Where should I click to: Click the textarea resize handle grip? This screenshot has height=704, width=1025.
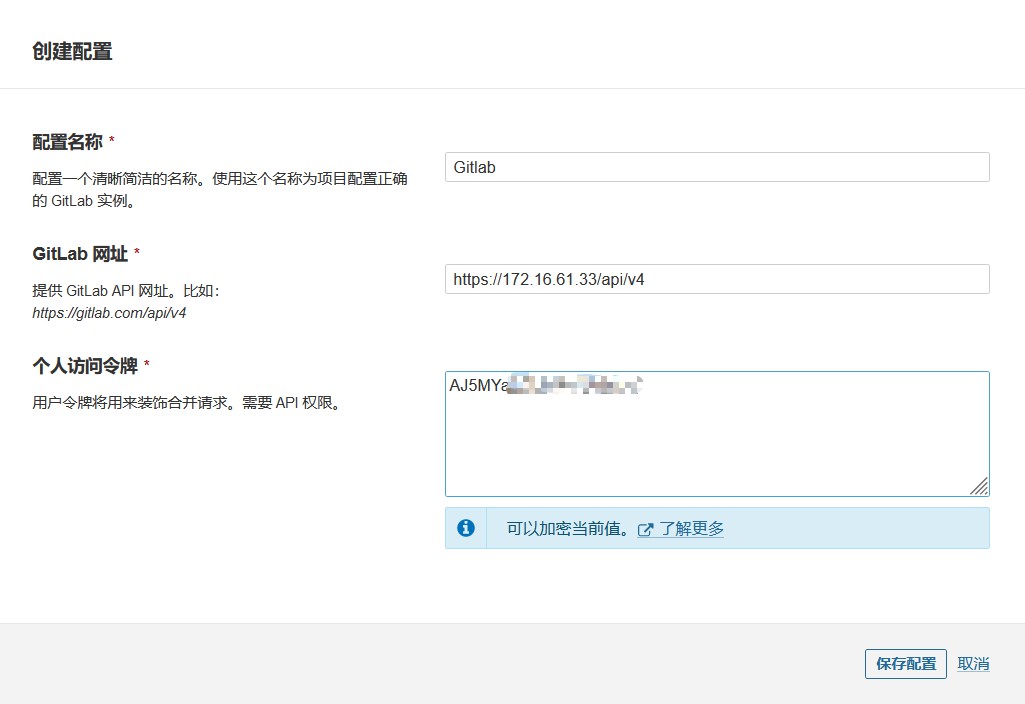pos(979,486)
